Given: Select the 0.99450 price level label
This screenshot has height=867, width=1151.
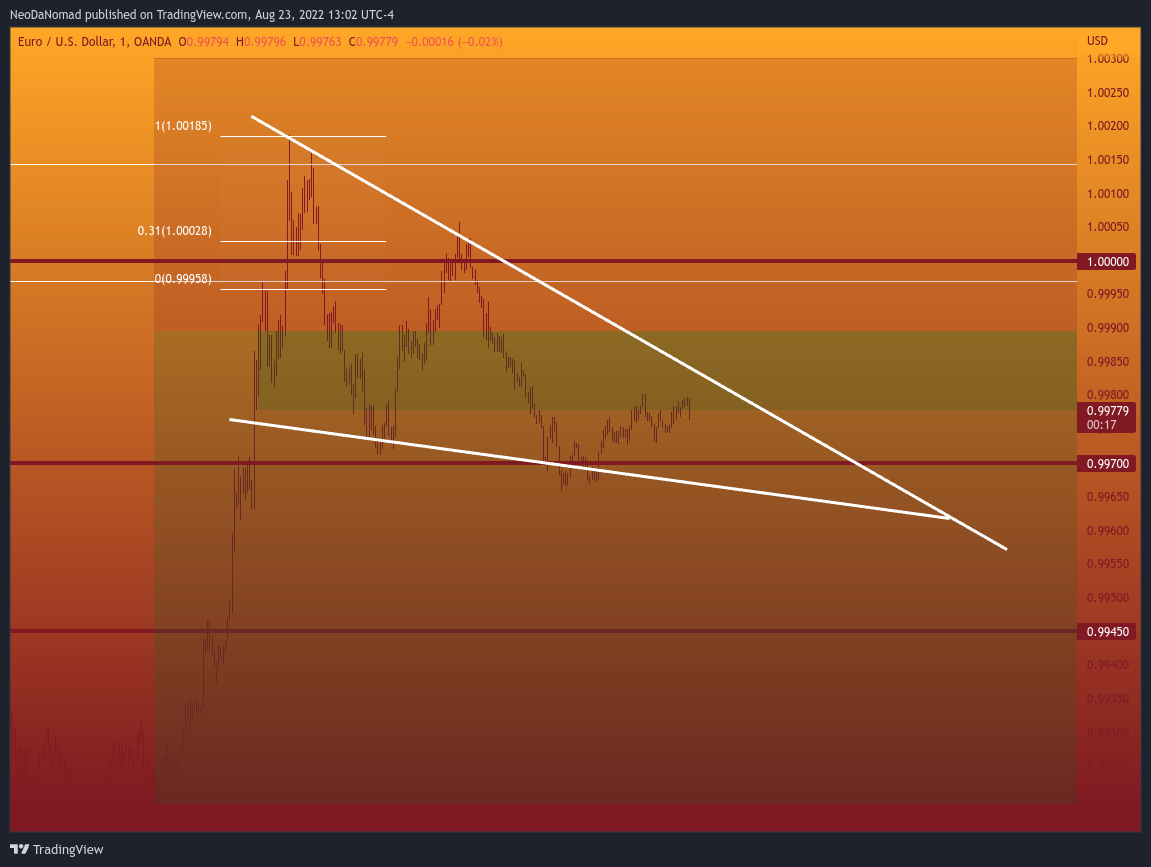Looking at the screenshot, I should pyautogui.click(x=1107, y=631).
